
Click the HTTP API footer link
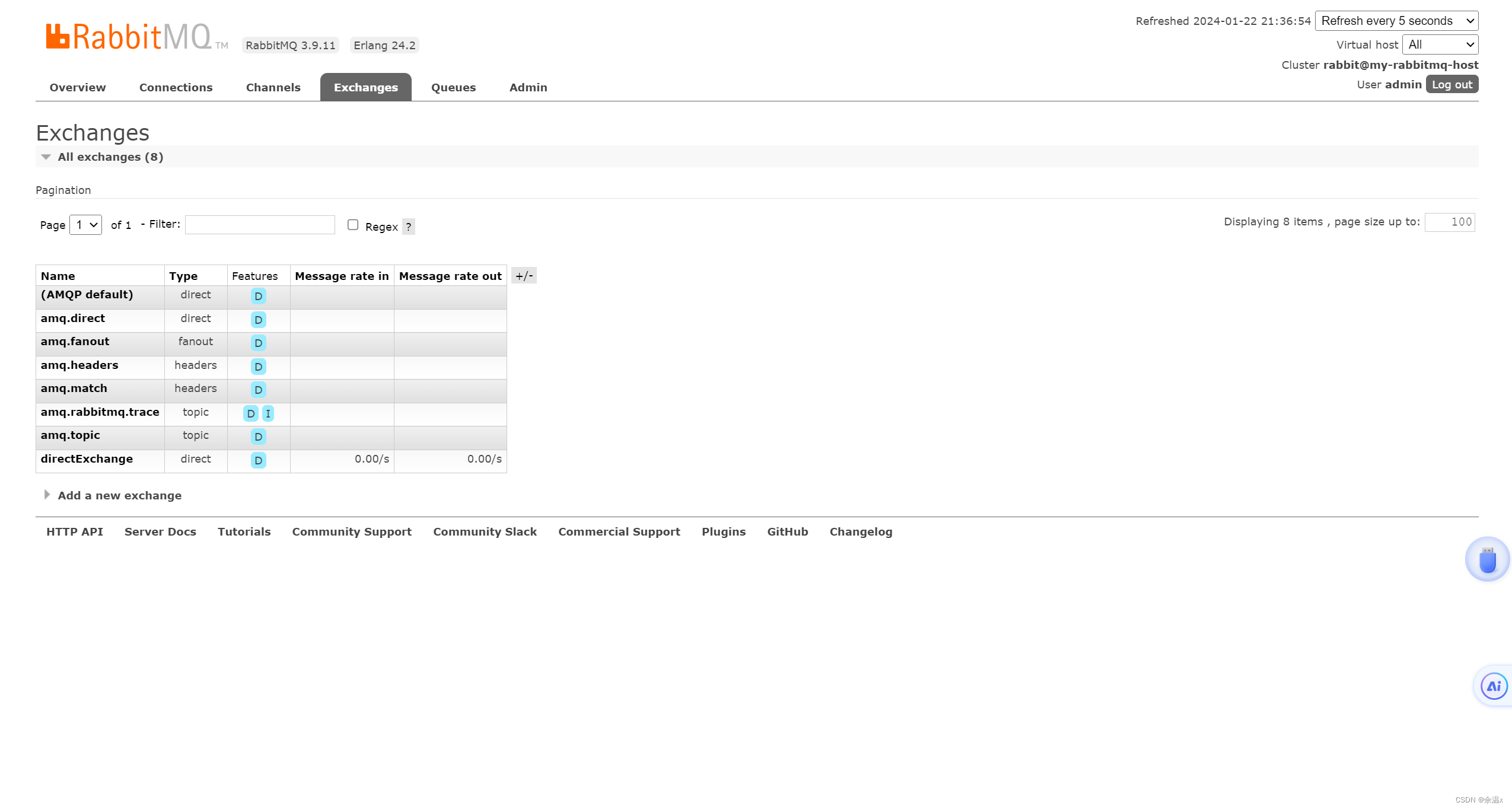coord(74,531)
